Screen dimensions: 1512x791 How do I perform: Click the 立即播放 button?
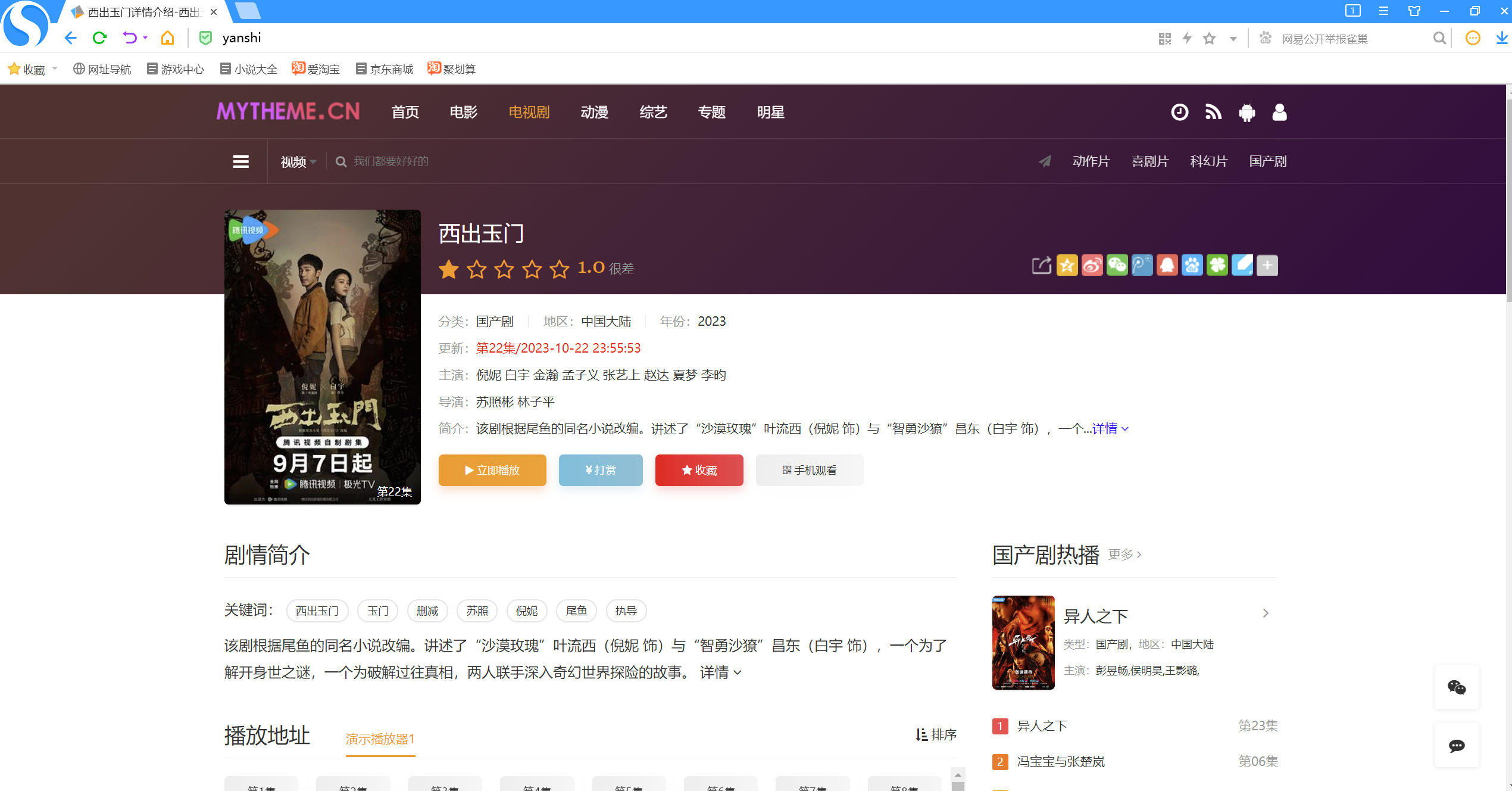point(492,470)
